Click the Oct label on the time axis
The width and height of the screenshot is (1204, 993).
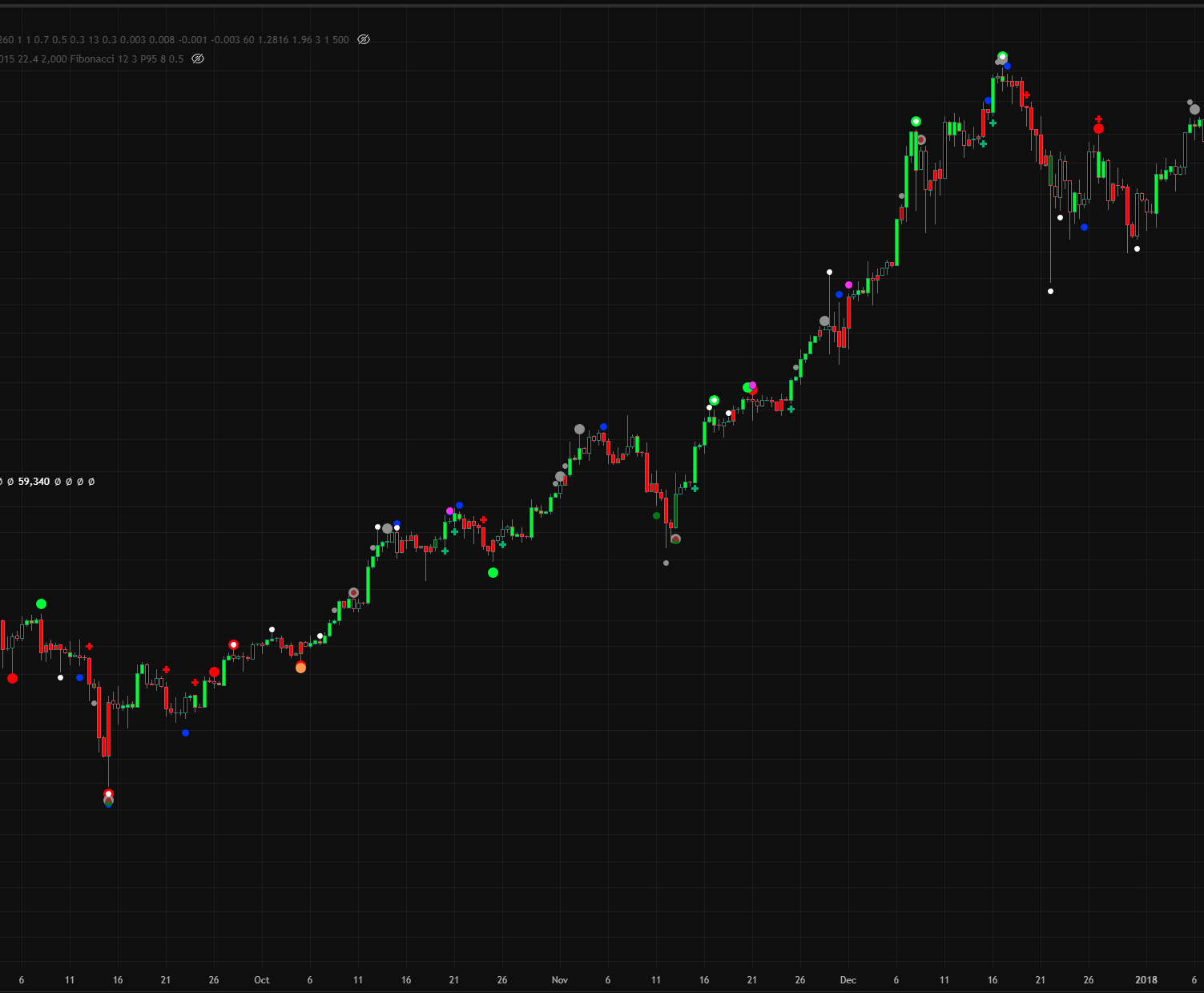[x=262, y=980]
